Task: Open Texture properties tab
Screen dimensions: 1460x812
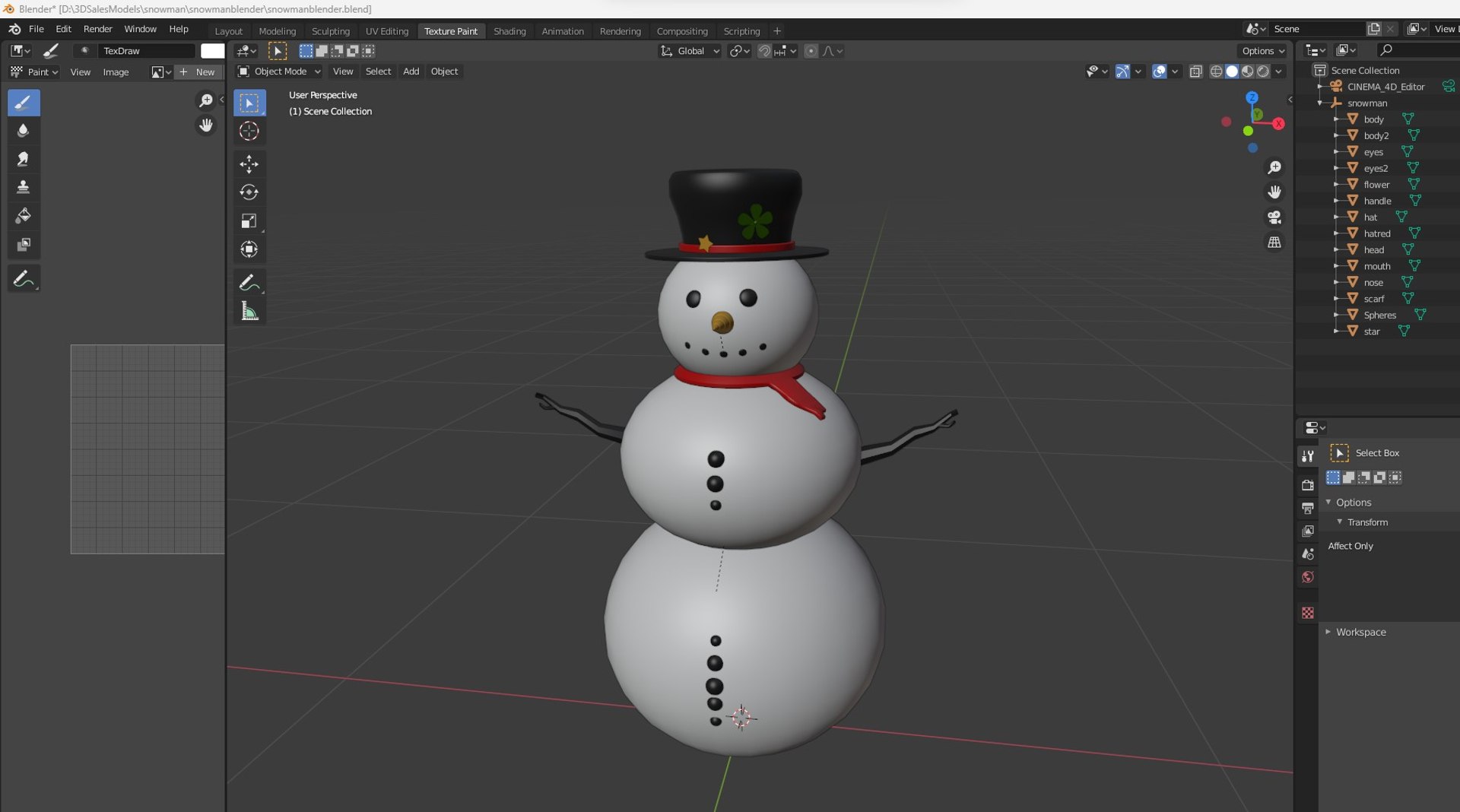Action: pyautogui.click(x=1308, y=613)
